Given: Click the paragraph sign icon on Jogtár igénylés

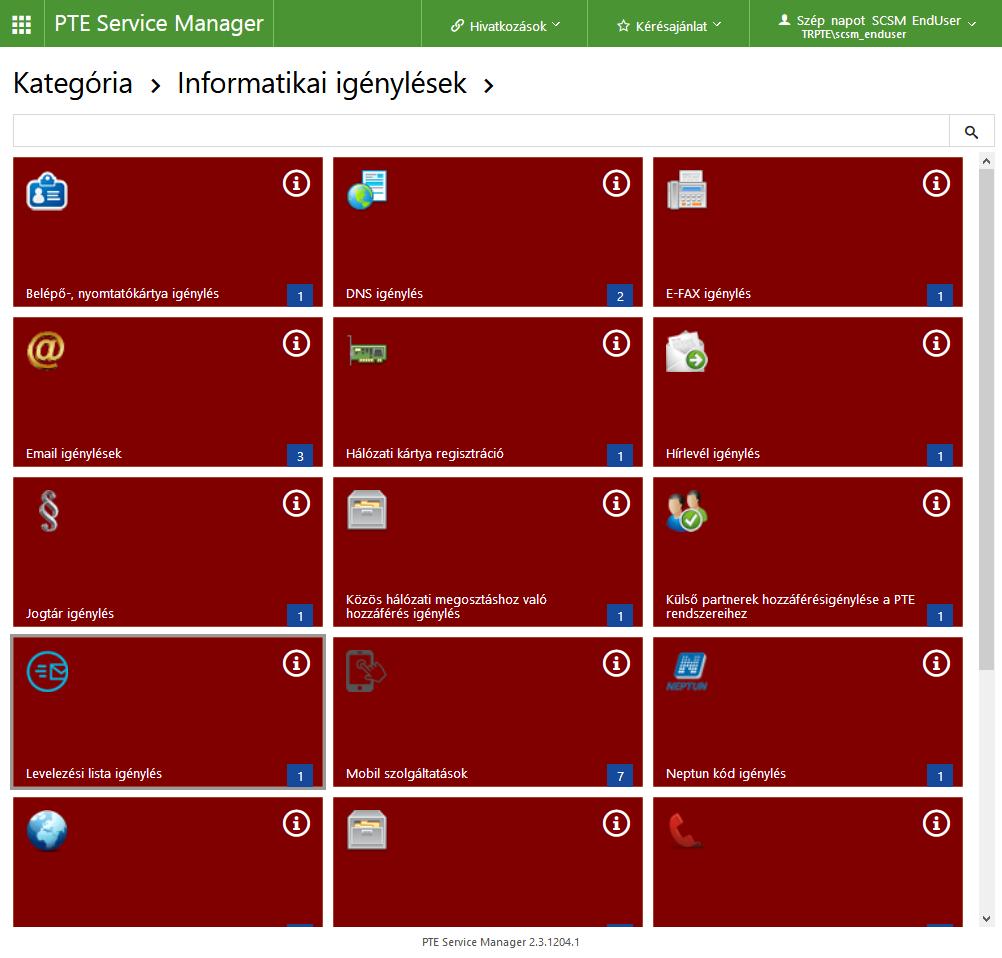Looking at the screenshot, I should click(x=49, y=511).
